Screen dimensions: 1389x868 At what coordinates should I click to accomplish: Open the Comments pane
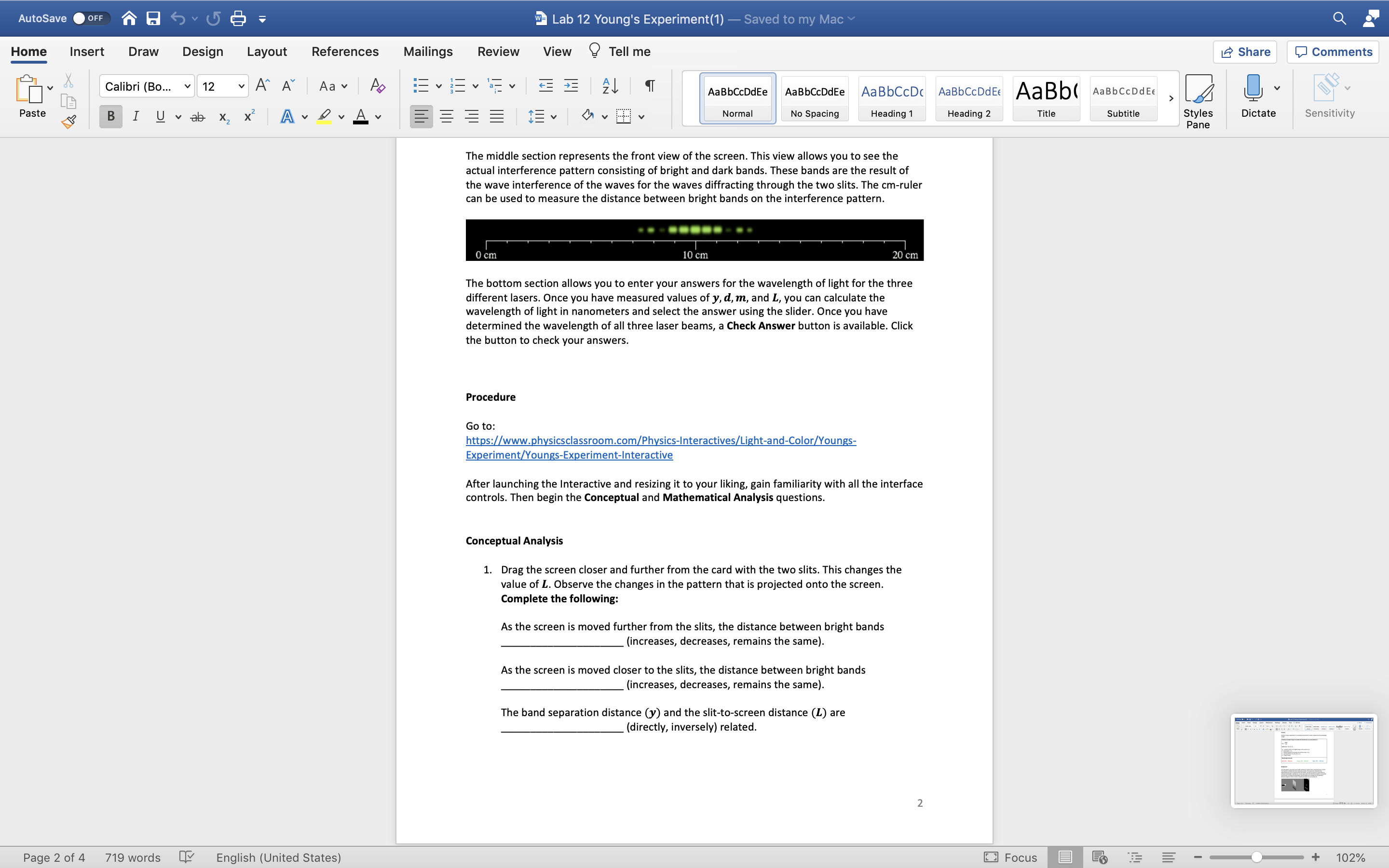(1333, 52)
